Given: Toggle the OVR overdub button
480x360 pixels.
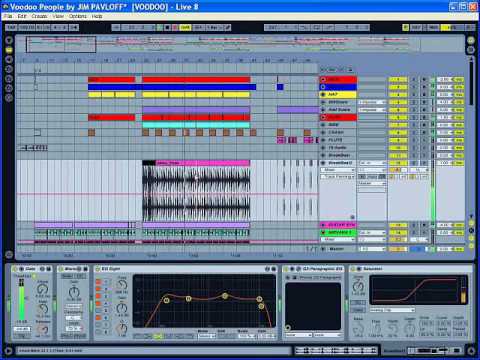Looking at the screenshot, I should pos(185,27).
